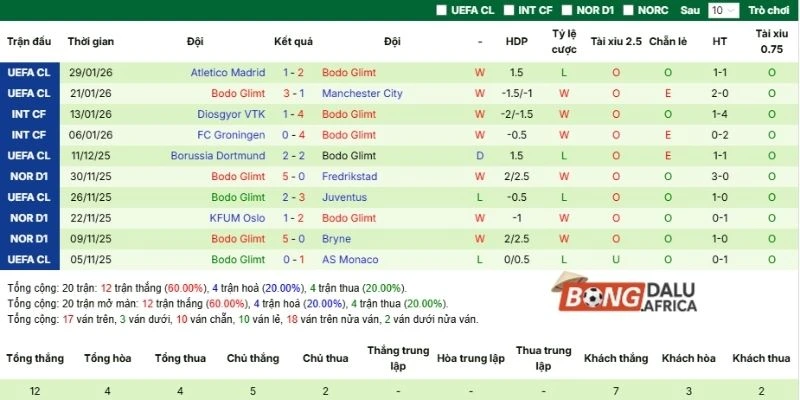Click the Bongdalu Africa logo
This screenshot has width=800, height=400.
(624, 297)
